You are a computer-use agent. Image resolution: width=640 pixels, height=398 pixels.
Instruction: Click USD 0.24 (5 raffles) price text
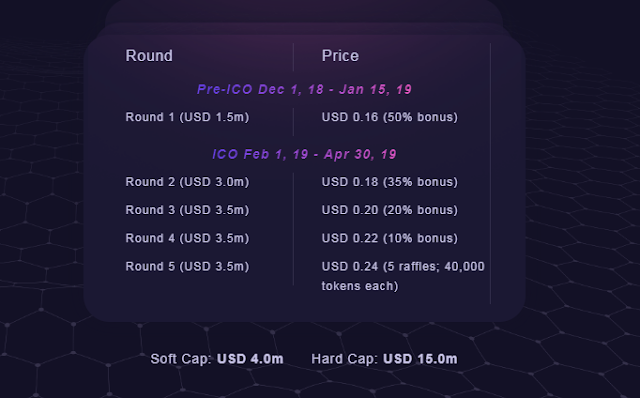403,267
